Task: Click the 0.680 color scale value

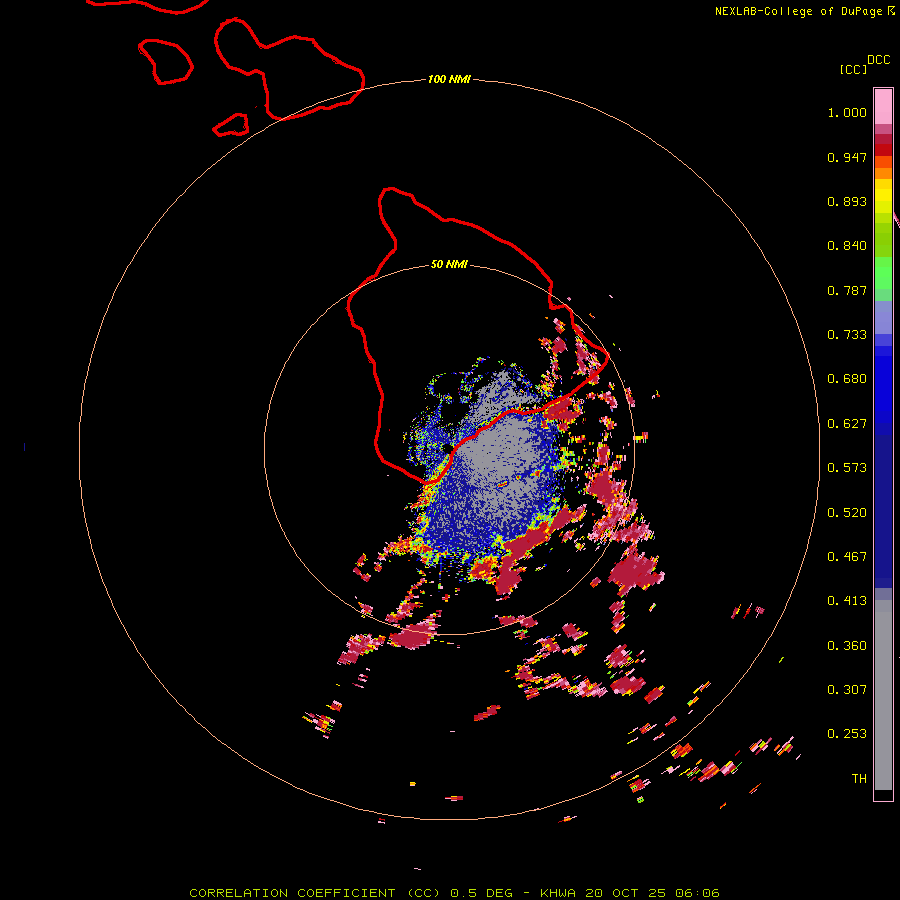Action: (847, 379)
